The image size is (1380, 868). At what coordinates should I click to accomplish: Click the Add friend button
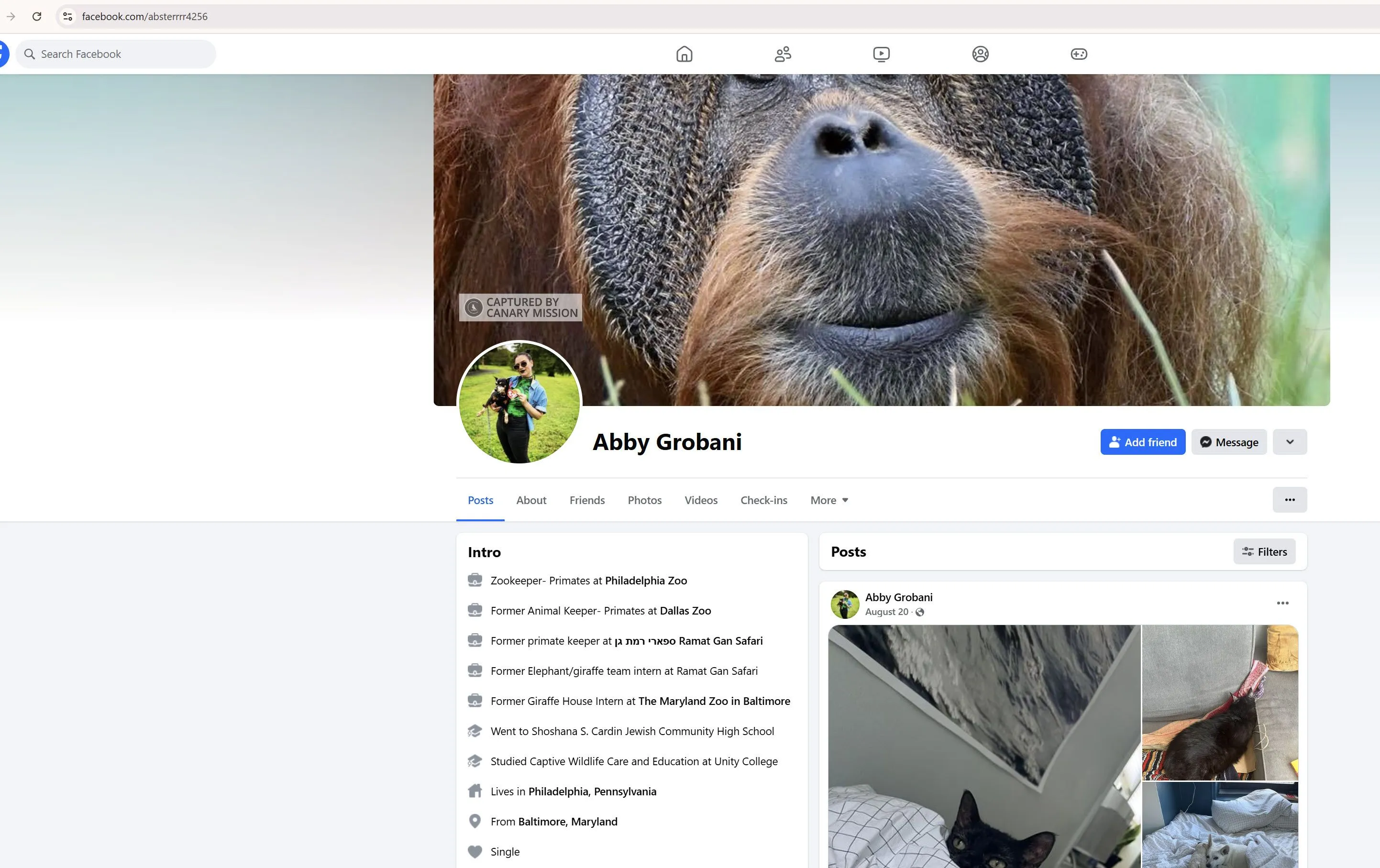pyautogui.click(x=1142, y=442)
